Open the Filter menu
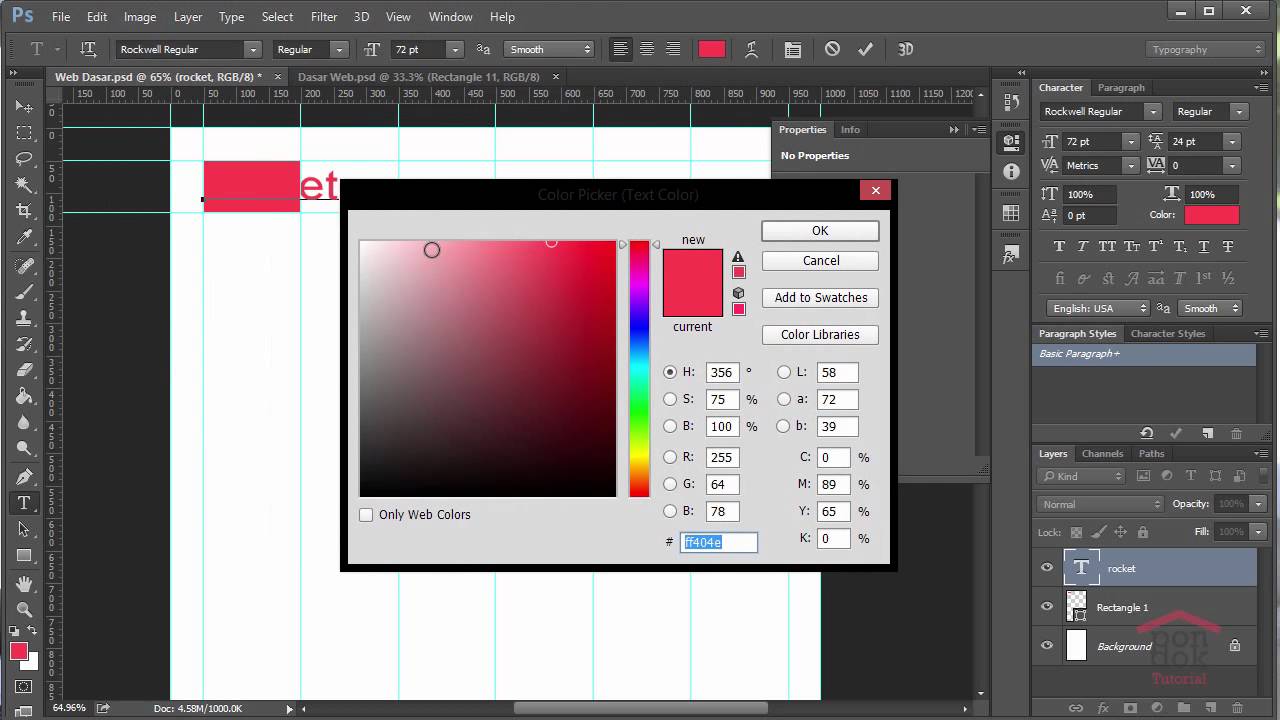Screen dimensions: 1280x720 [x=323, y=17]
